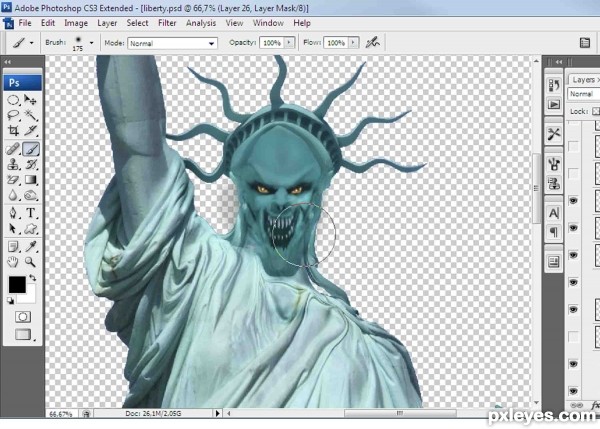Toggle the lock transparent pixels checkbox
600x429 pixels.
point(596,111)
